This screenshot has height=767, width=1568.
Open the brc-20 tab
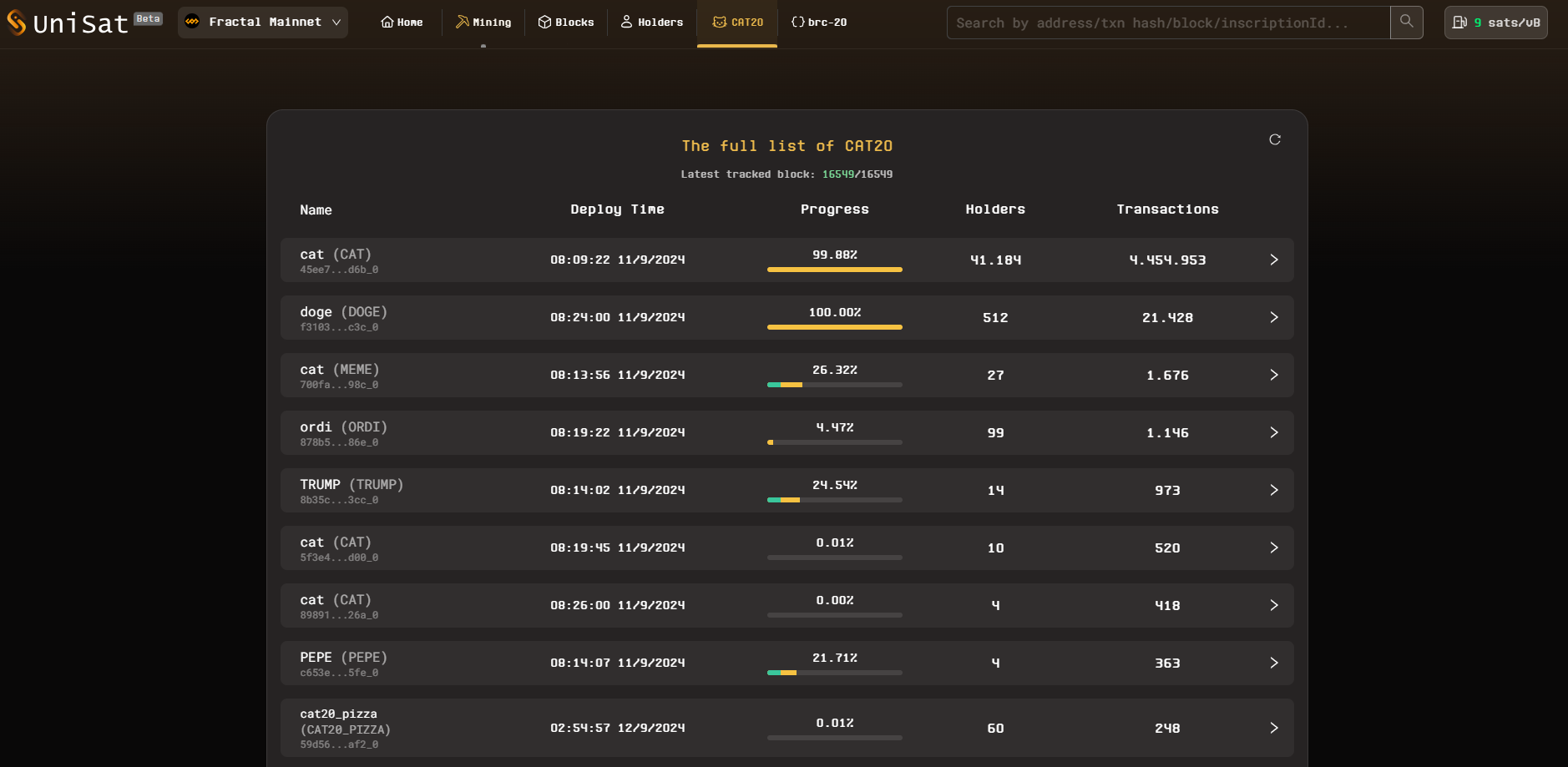(819, 23)
